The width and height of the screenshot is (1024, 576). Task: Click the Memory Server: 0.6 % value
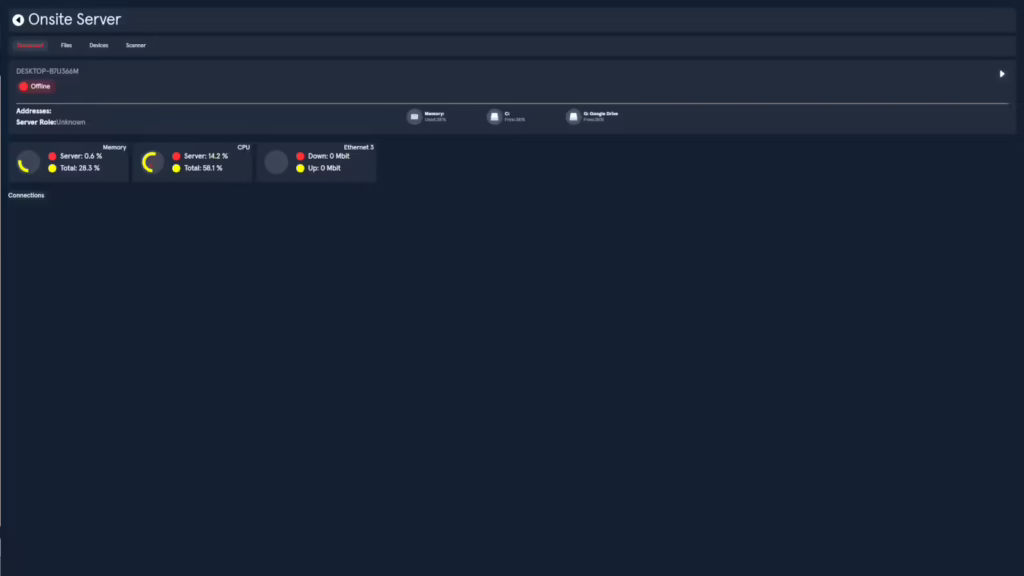81,156
